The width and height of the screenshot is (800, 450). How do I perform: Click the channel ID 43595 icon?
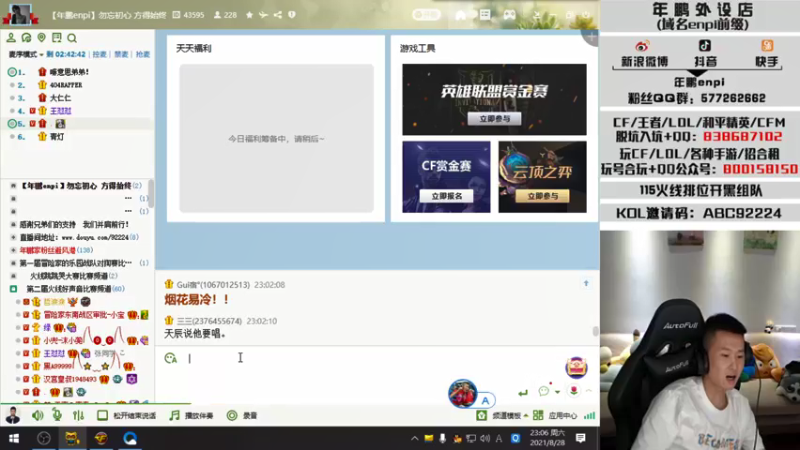tap(177, 15)
